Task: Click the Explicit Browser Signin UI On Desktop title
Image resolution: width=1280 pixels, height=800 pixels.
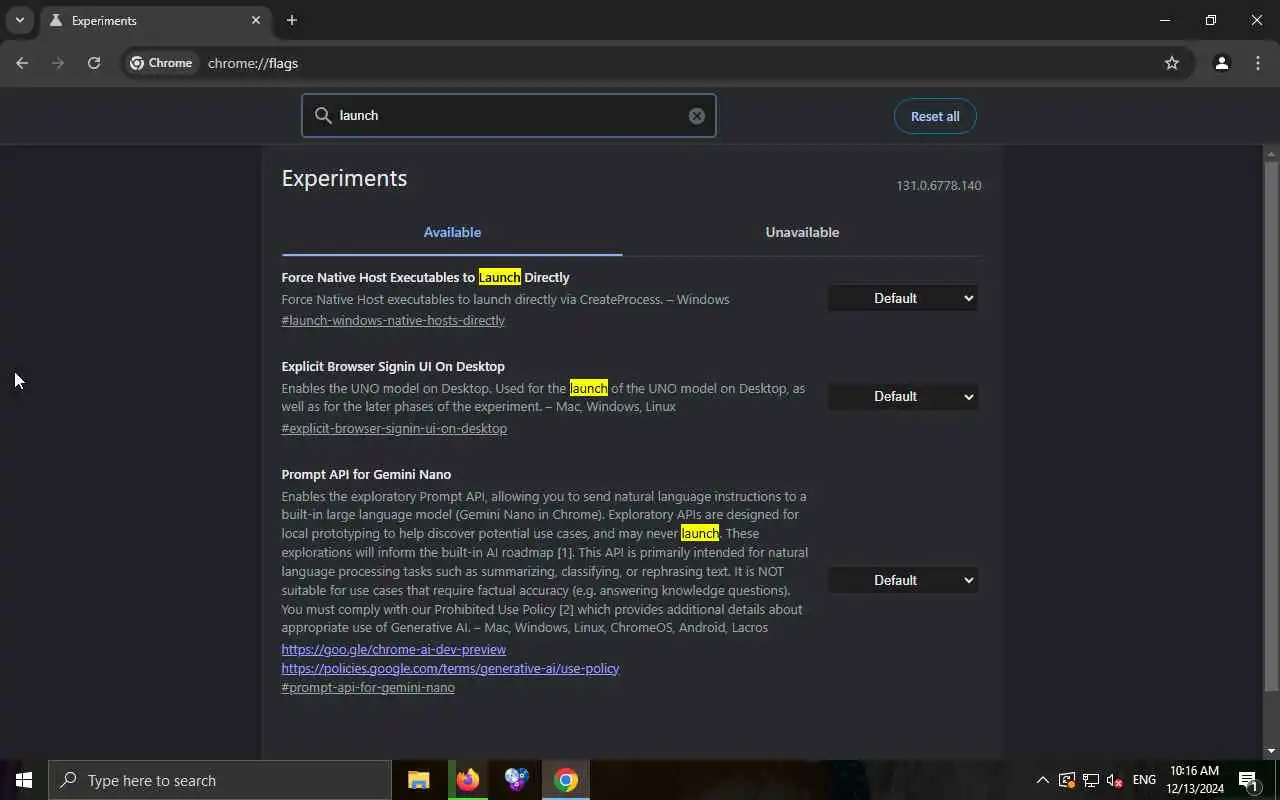Action: [393, 367]
